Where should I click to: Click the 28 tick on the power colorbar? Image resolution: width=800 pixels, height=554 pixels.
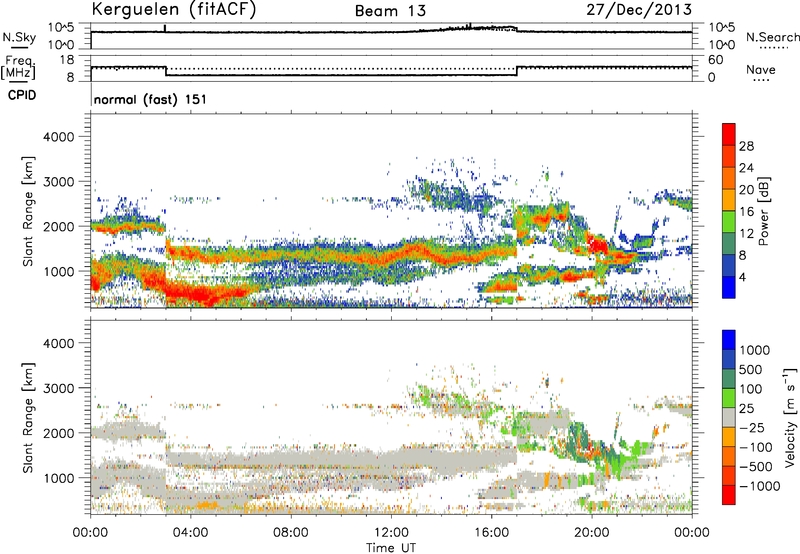(746, 146)
